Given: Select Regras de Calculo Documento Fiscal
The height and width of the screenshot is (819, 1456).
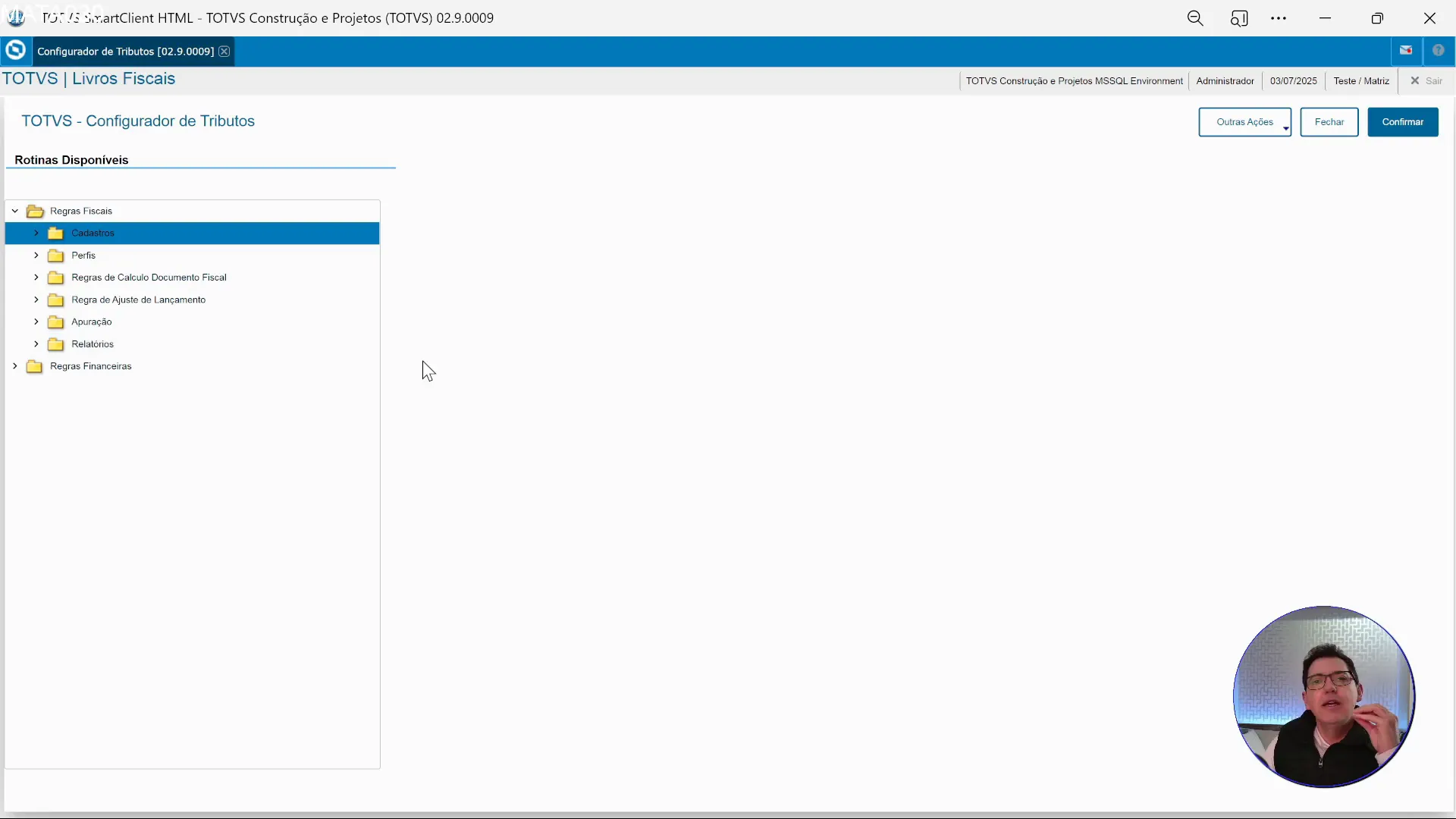Looking at the screenshot, I should [x=149, y=278].
